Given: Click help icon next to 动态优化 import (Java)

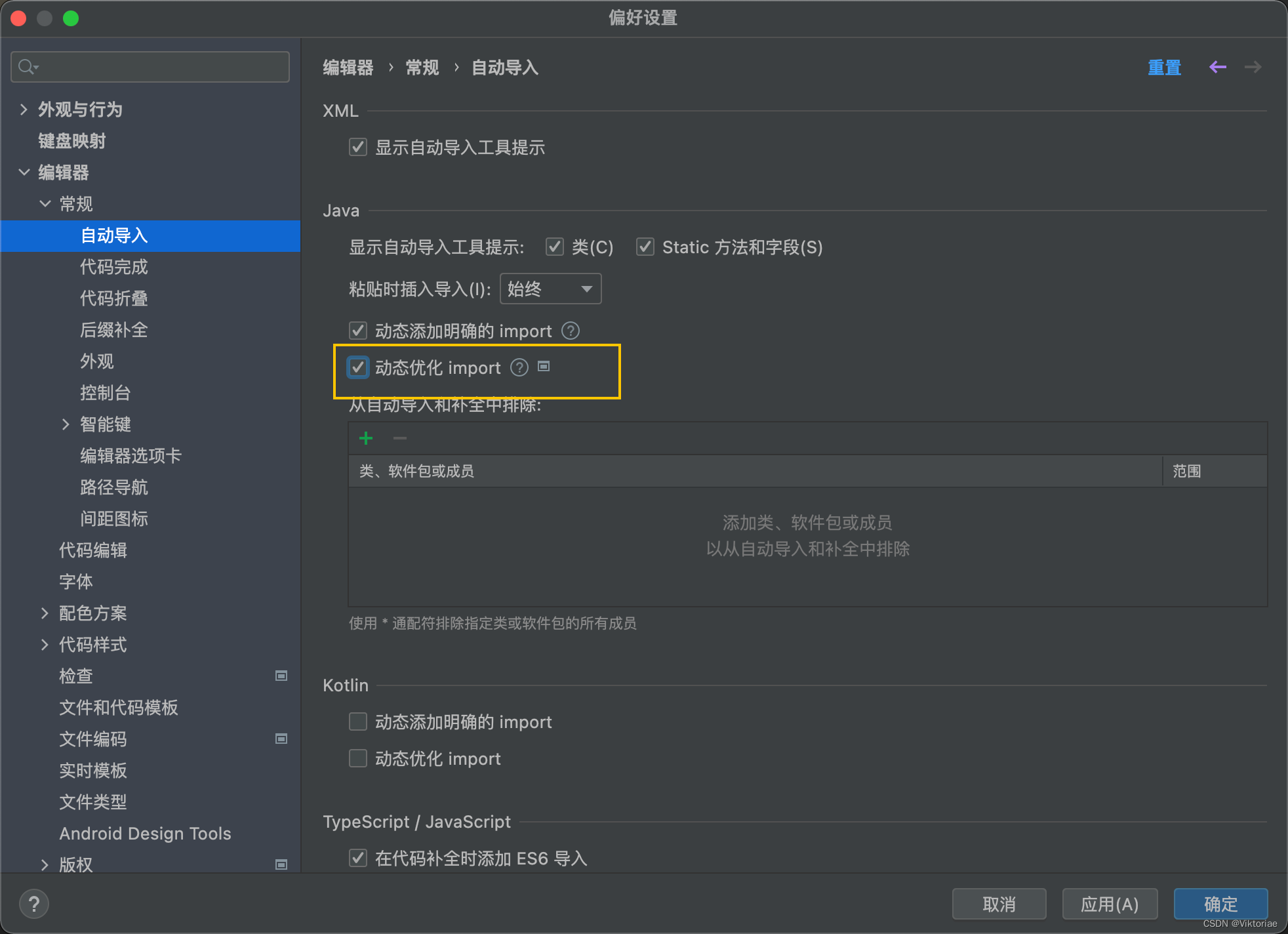Looking at the screenshot, I should pyautogui.click(x=519, y=367).
